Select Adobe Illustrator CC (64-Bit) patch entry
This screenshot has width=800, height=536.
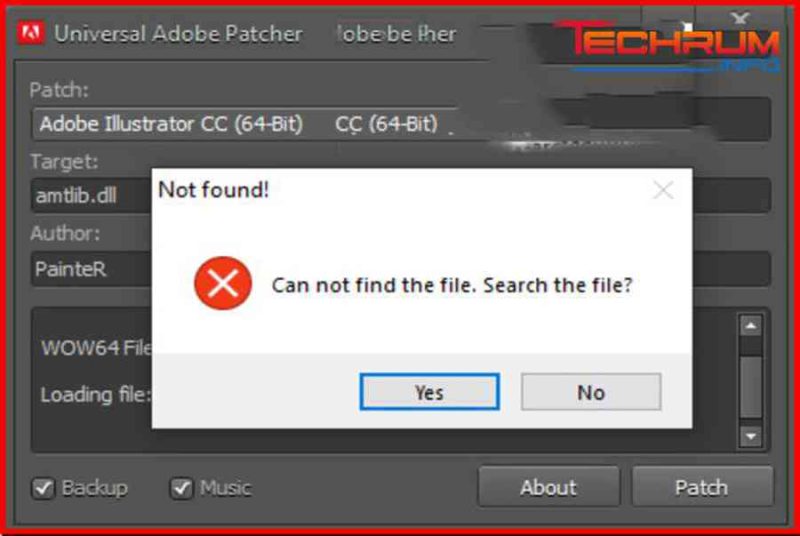click(171, 124)
